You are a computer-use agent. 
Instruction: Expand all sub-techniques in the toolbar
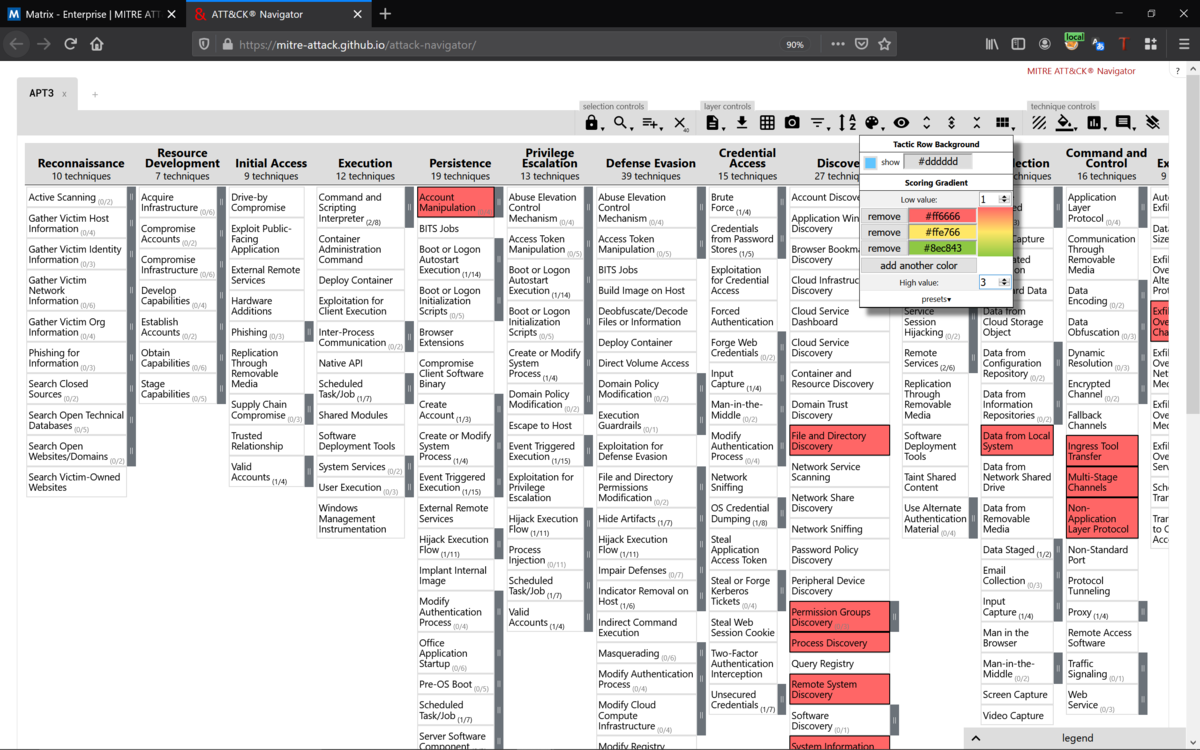point(927,123)
